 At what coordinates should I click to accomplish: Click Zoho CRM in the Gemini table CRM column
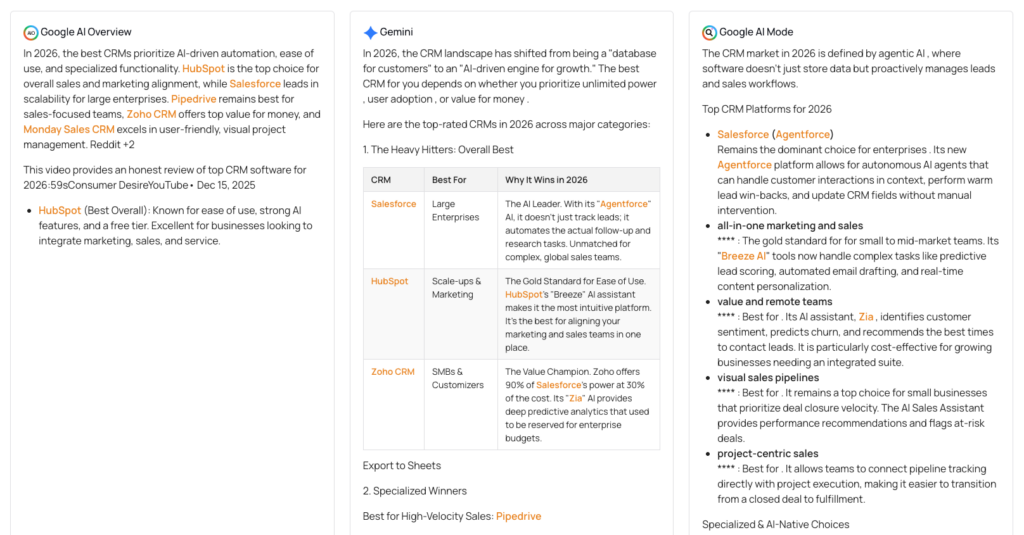tap(392, 372)
